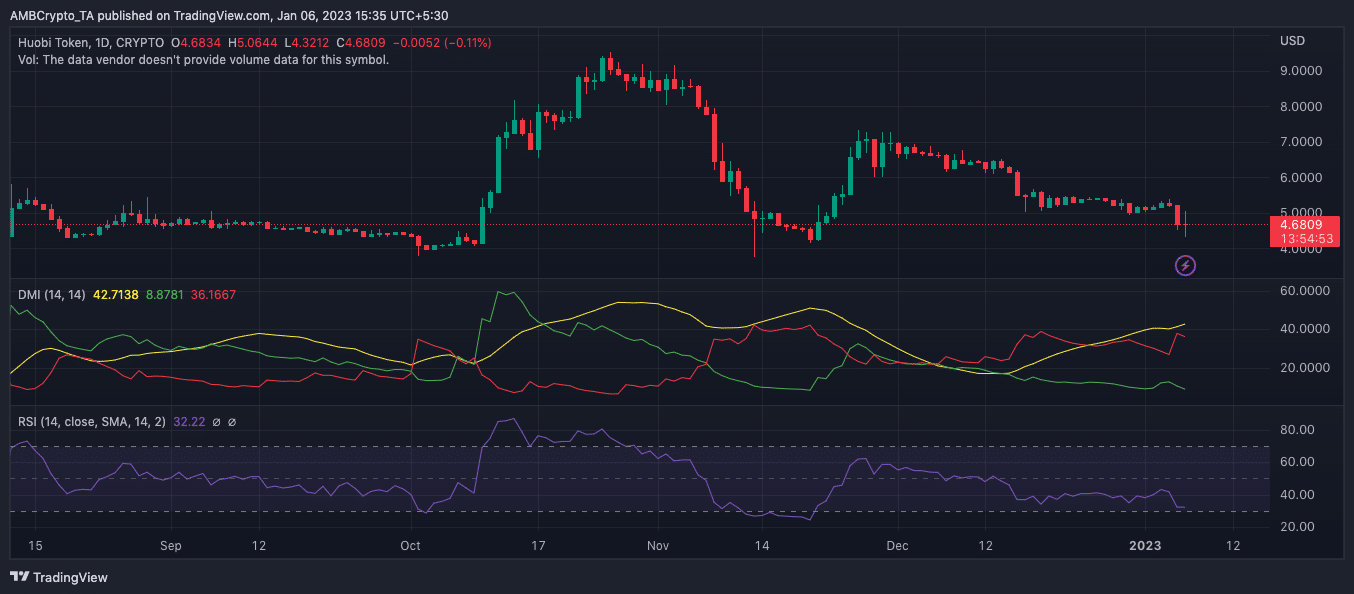This screenshot has width=1354, height=594.
Task: Click the red DMI value 36.1667
Action: (x=212, y=294)
